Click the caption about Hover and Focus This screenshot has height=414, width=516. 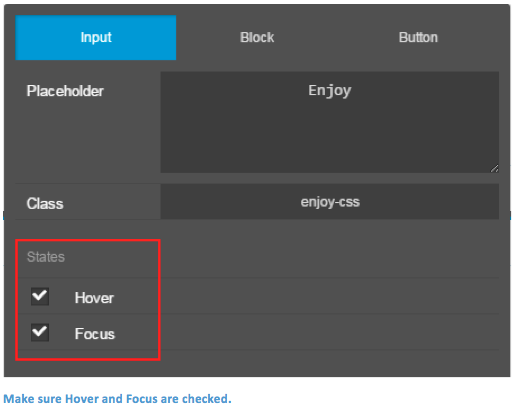(117, 399)
